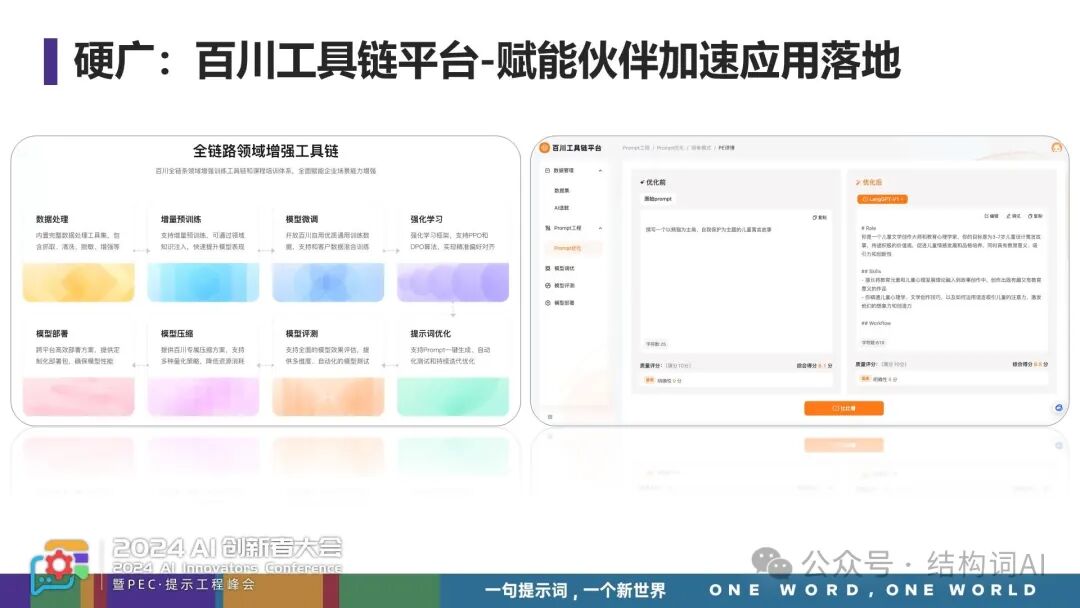Select 数据集 in the platform sidebar
The height and width of the screenshot is (608, 1080).
coord(562,190)
